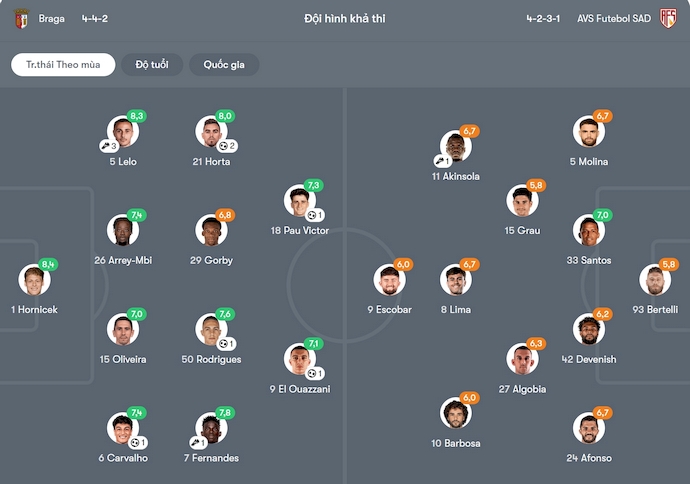Click Escobar's player avatar
Viewport: 690px width, 484px height.
pos(389,280)
